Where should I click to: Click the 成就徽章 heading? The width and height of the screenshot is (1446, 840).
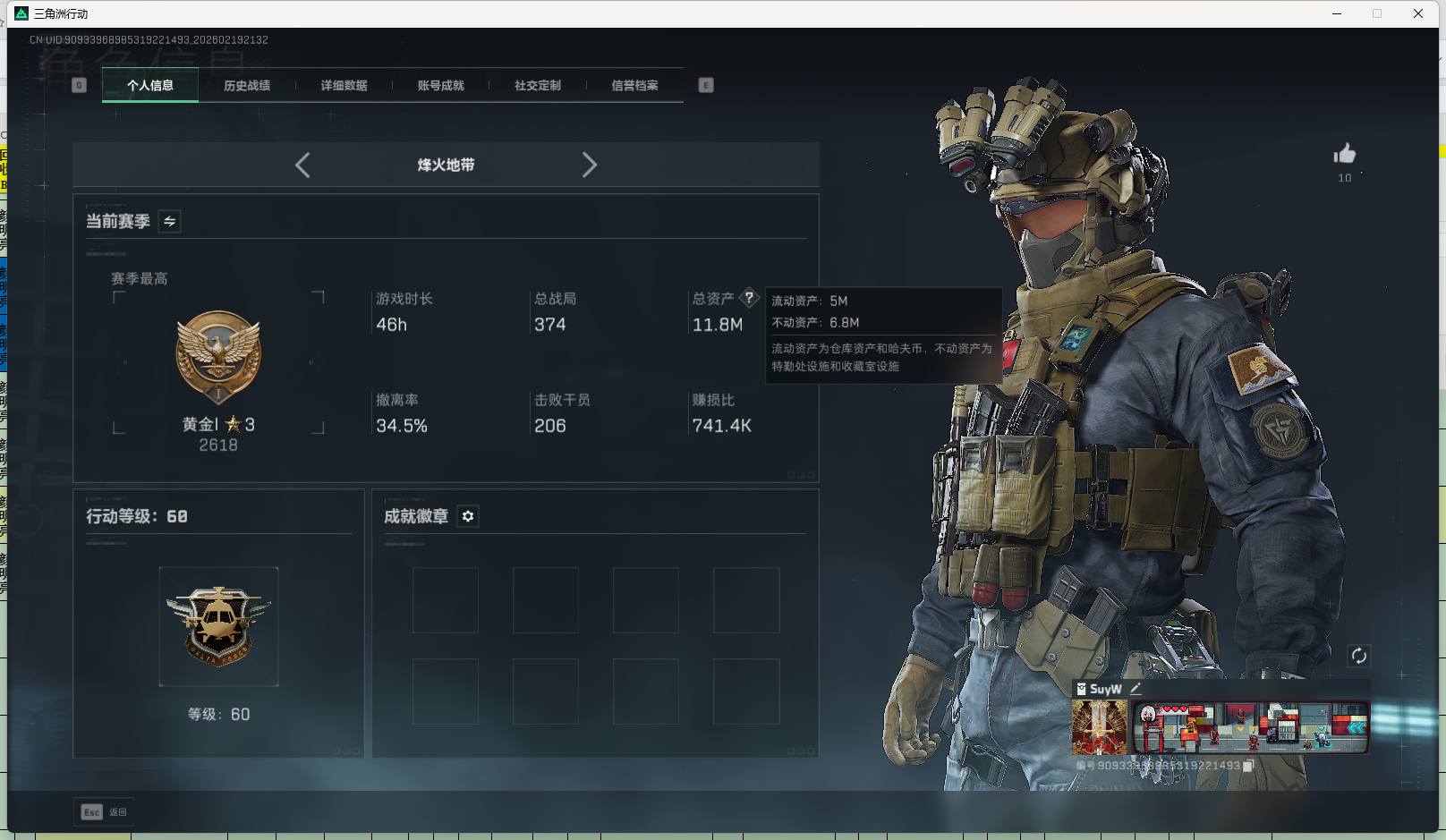click(x=416, y=516)
